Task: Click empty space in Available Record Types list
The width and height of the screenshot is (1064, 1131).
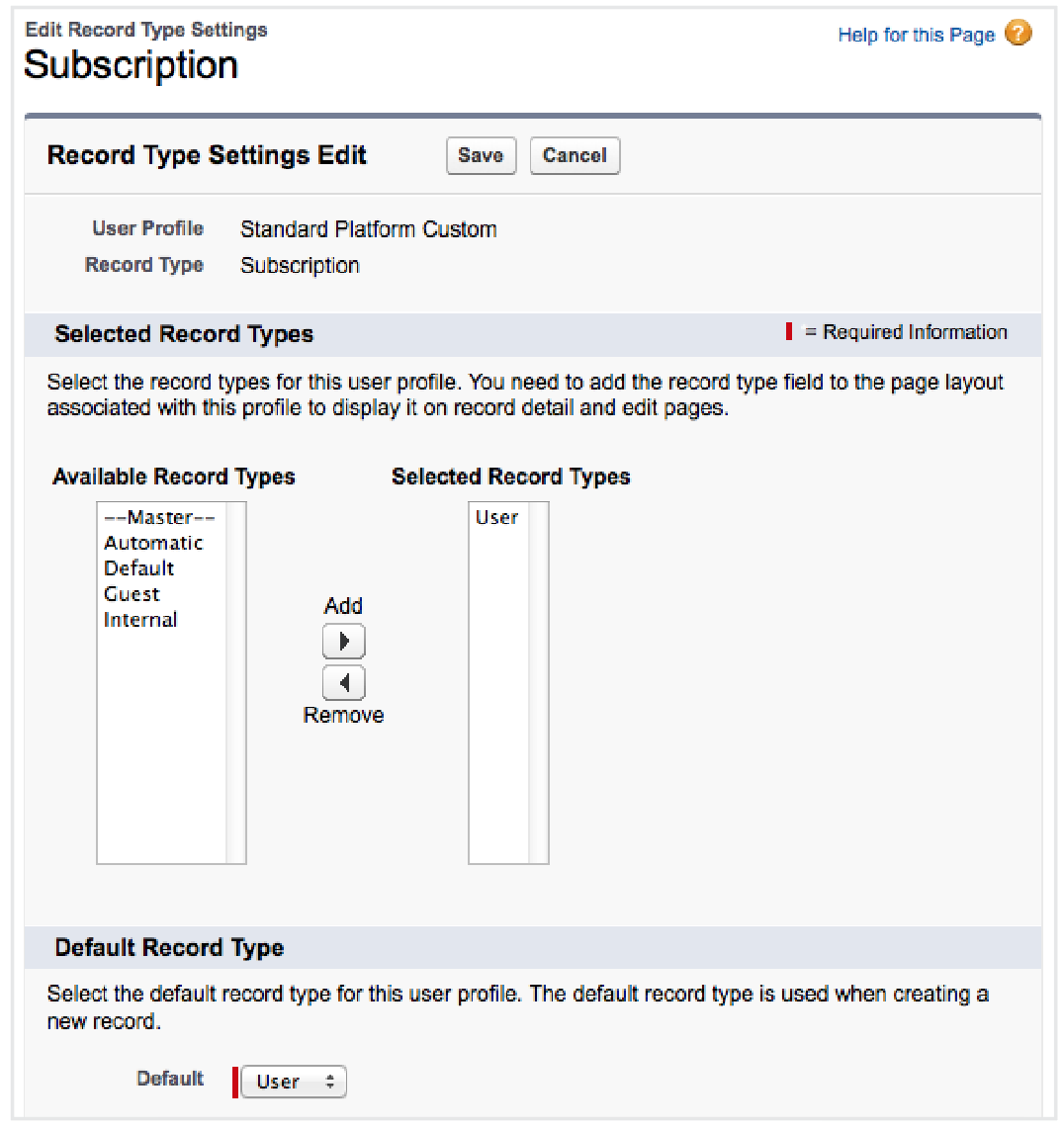Action: pos(161,751)
